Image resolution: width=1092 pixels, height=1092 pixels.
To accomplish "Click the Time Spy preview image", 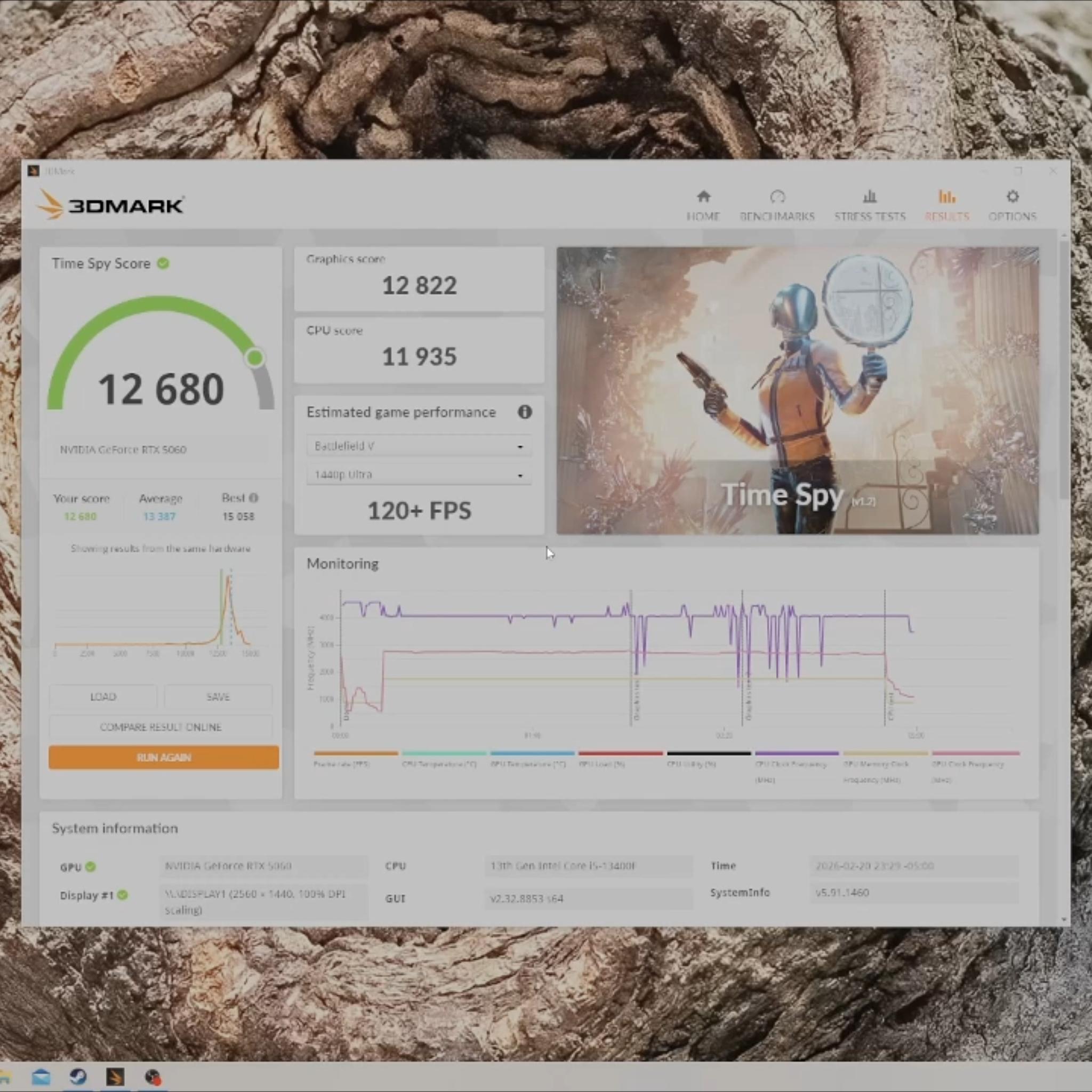I will pyautogui.click(x=798, y=390).
